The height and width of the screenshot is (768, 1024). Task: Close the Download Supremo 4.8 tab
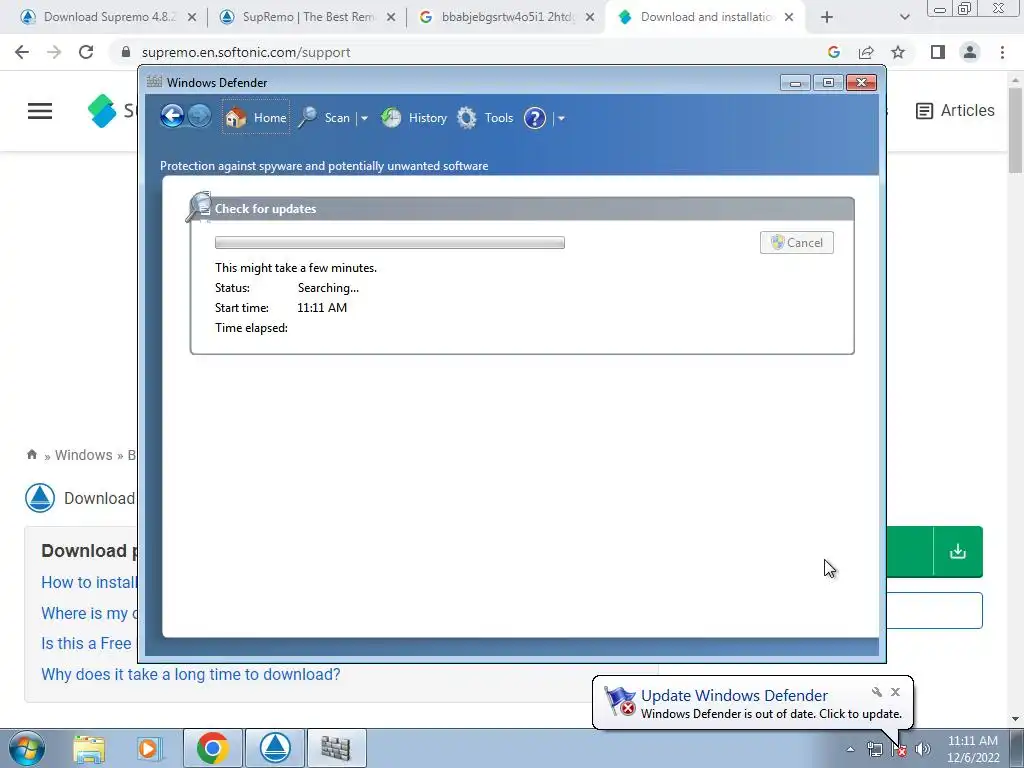pyautogui.click(x=192, y=18)
